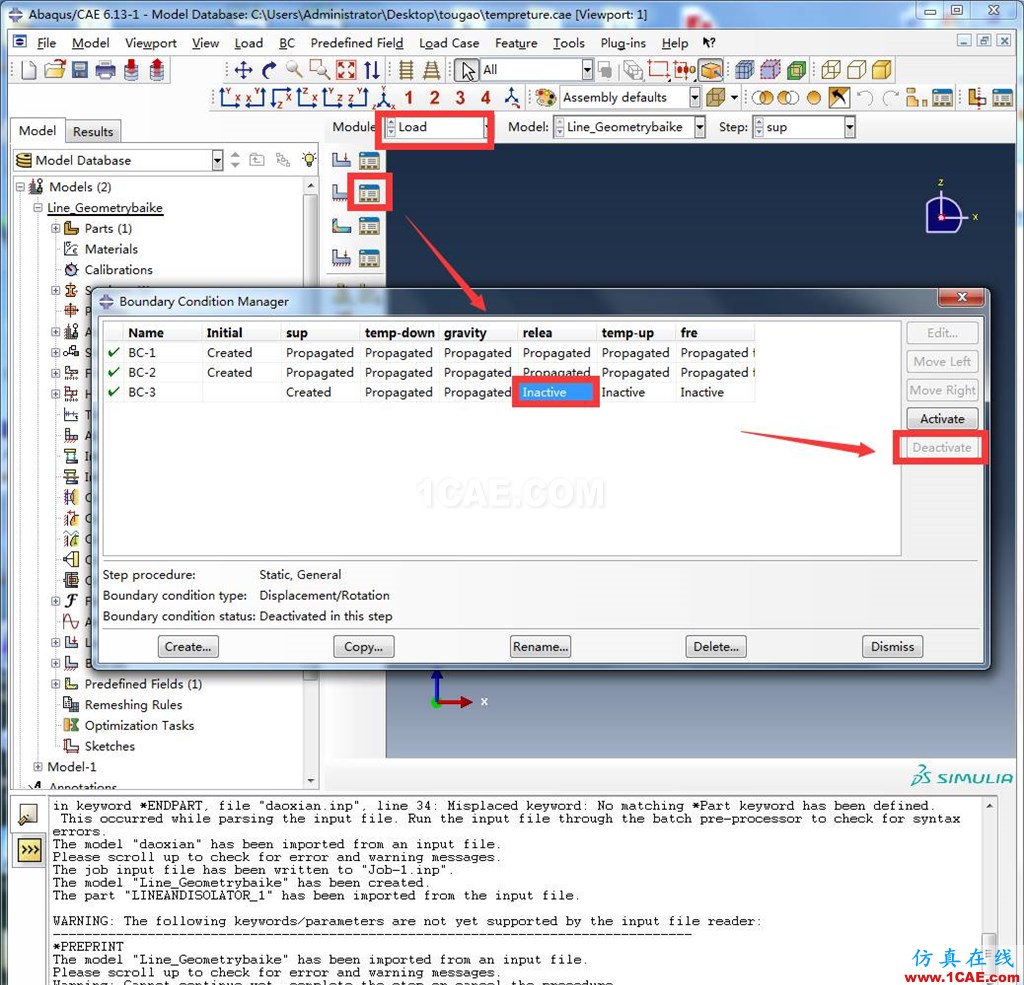Expand the Model-1 tree node

tap(38, 767)
